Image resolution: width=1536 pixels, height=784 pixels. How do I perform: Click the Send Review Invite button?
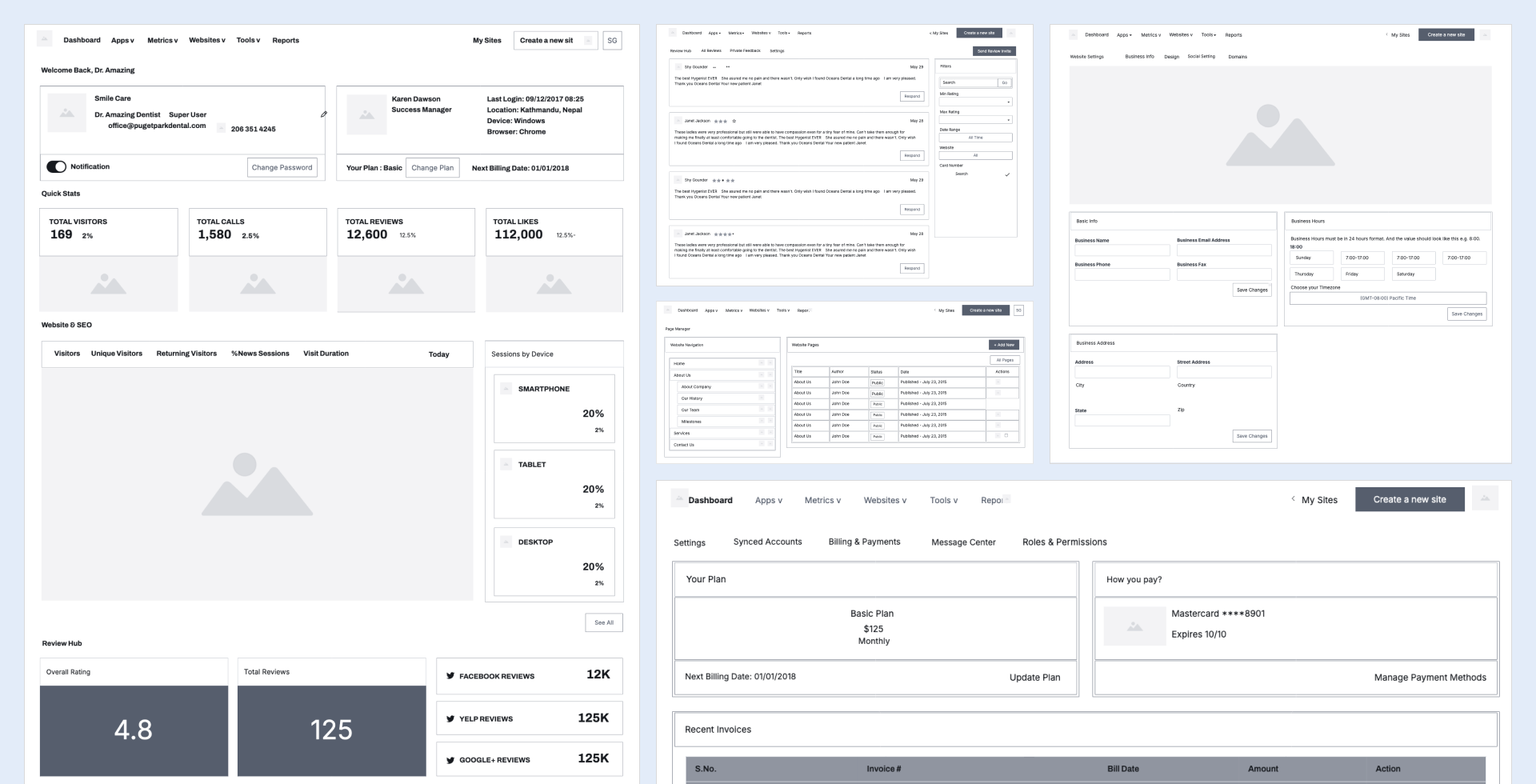pos(994,50)
